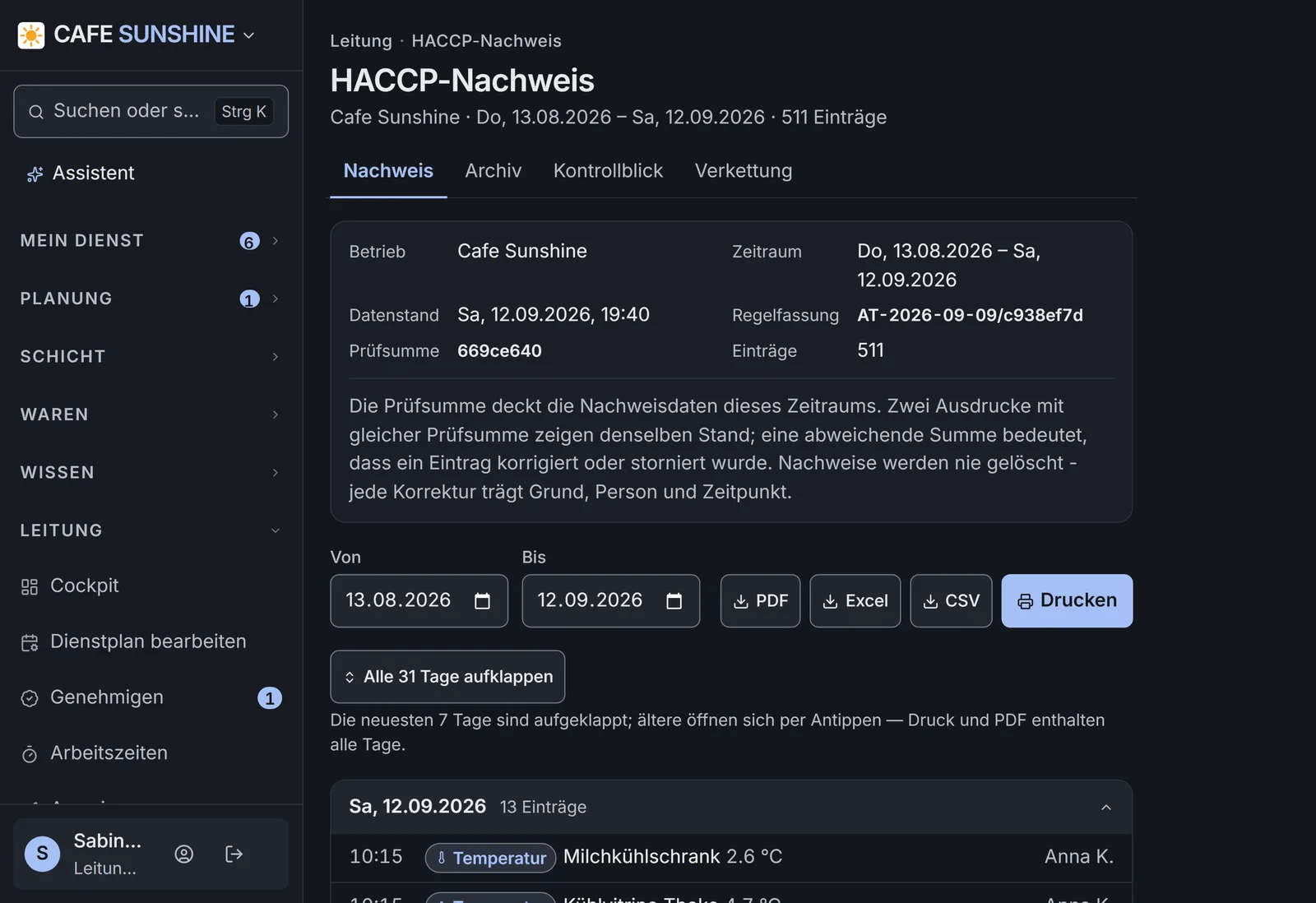1316x903 pixels.
Task: Click the Genehmigen badge showing 1
Action: click(270, 698)
